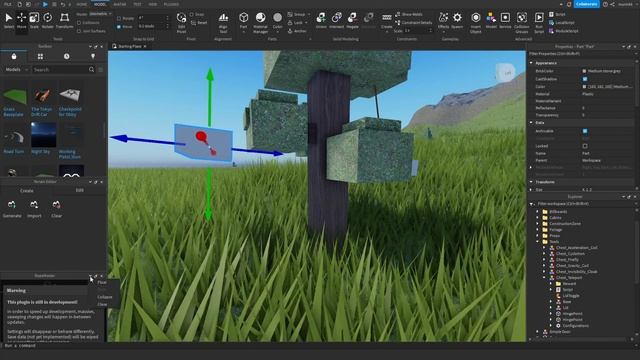640x360 pixels.
Task: Click Terrain Editor Clear tool
Action: (56, 208)
